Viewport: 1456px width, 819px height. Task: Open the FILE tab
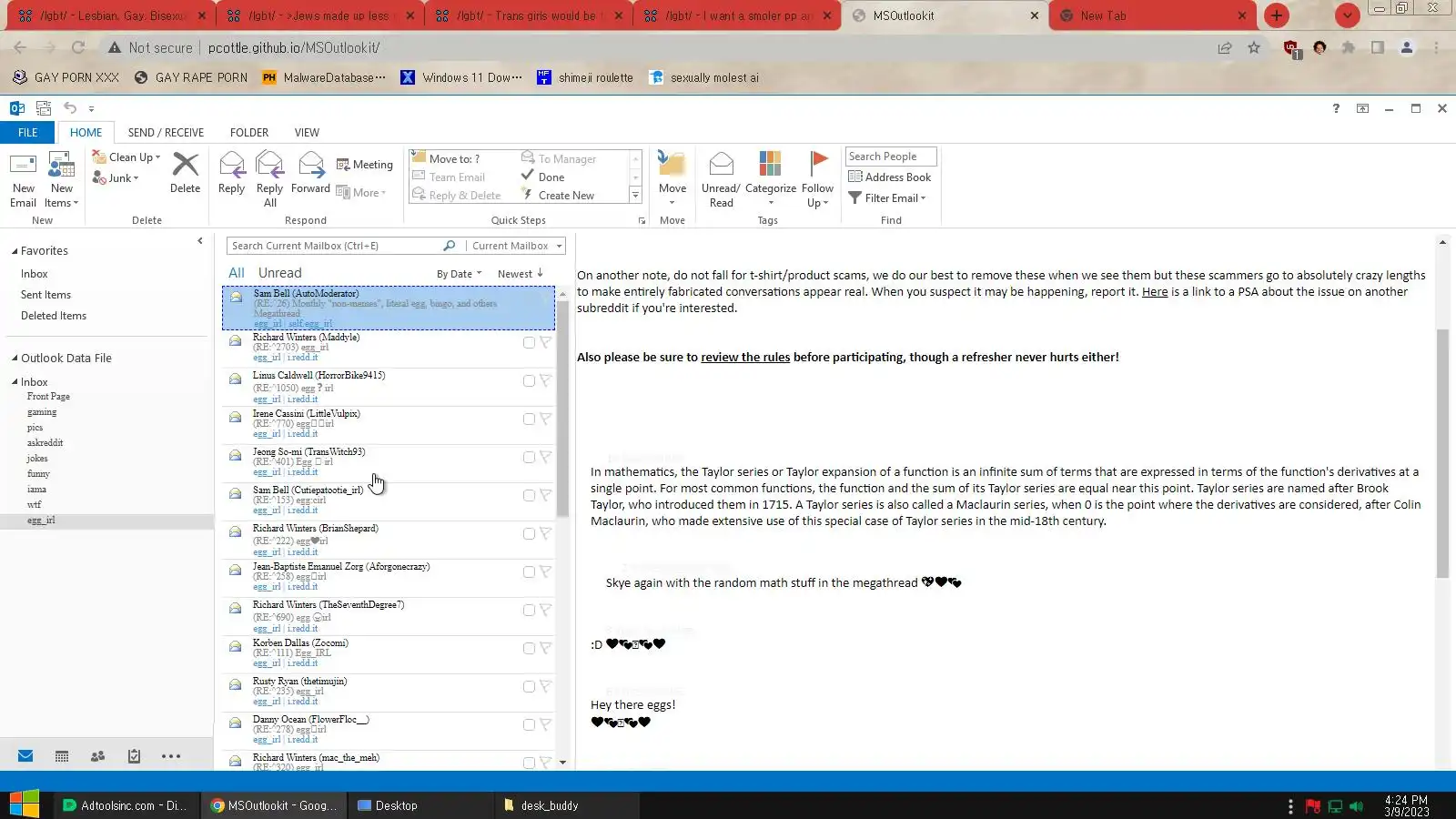coord(28,133)
